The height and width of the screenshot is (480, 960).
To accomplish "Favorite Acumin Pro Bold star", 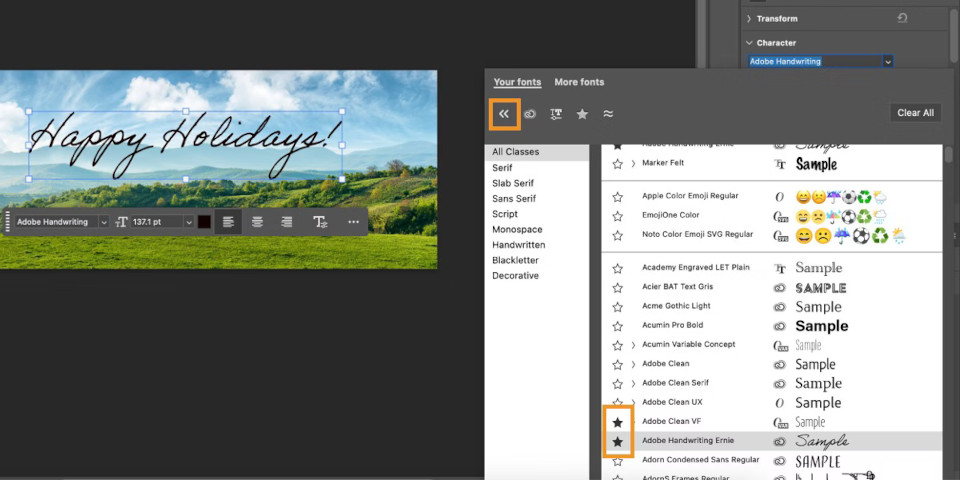I will tap(618, 326).
